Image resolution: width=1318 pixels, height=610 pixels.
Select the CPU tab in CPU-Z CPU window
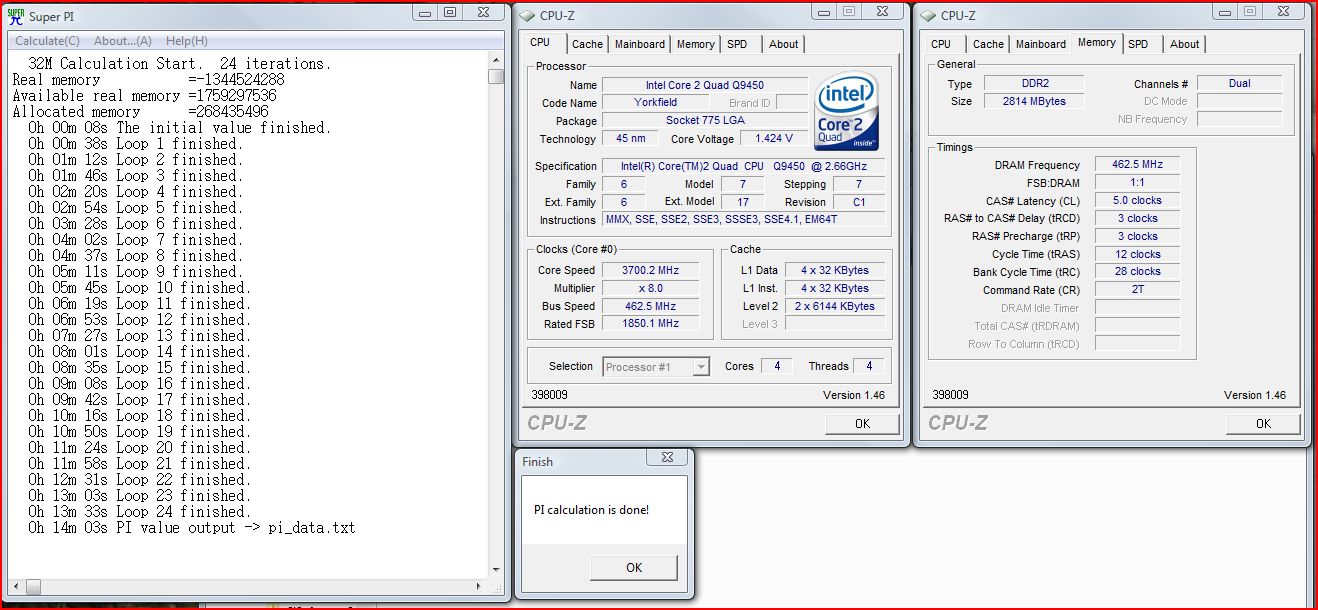[540, 42]
